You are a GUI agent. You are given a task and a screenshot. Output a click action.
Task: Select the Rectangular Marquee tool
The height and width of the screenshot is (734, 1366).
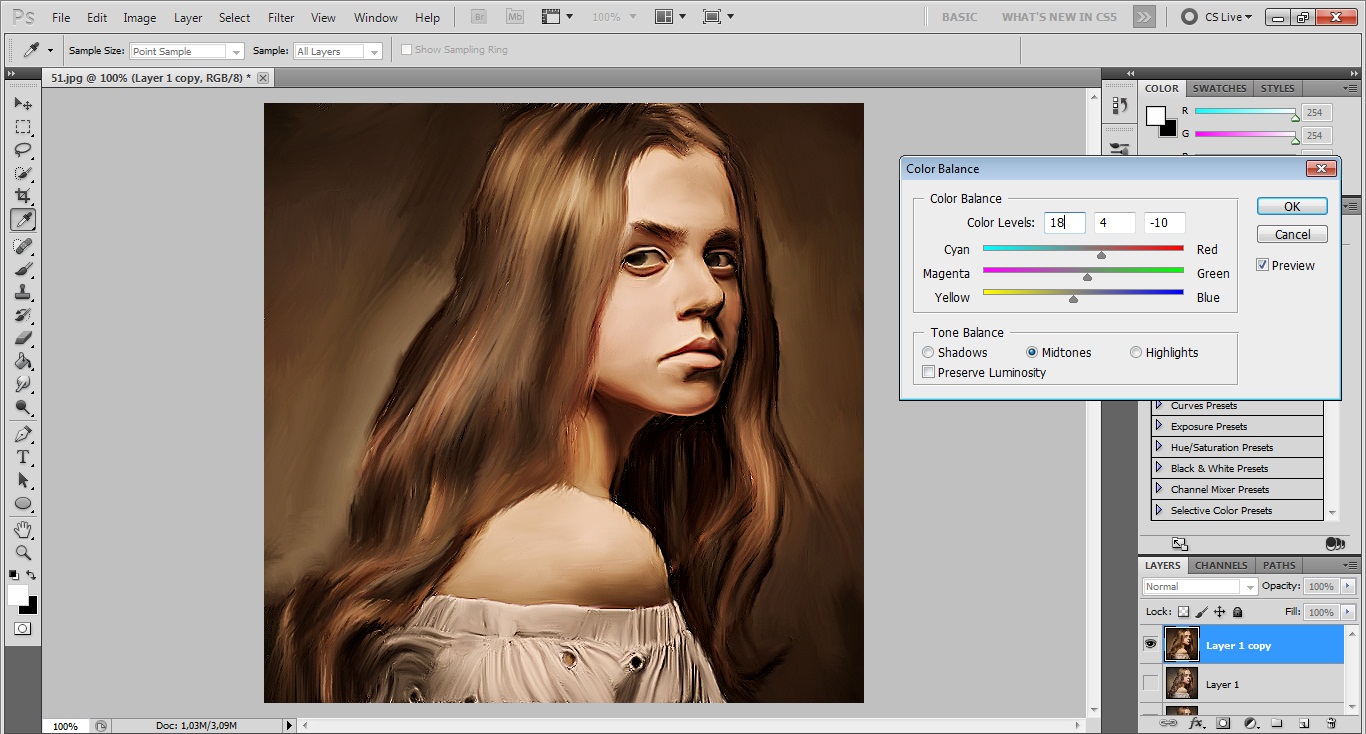[22, 127]
